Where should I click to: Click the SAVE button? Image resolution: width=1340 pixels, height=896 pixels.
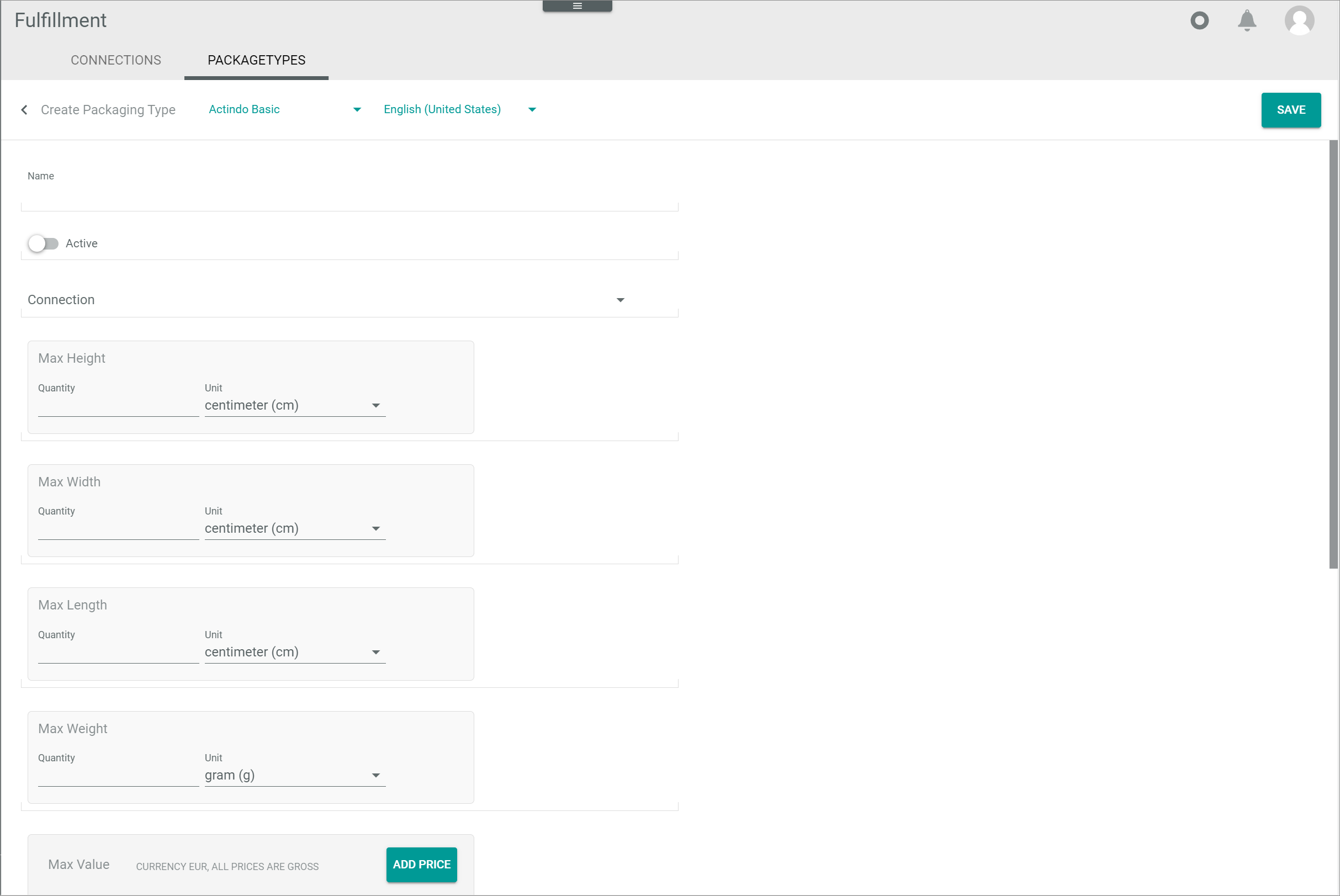point(1290,109)
